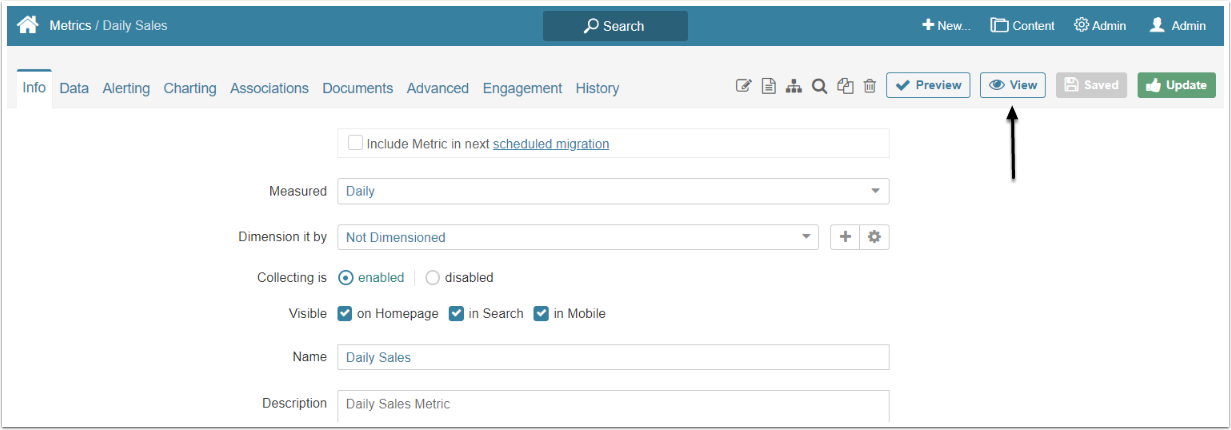The height and width of the screenshot is (430, 1231).
Task: Click the edit pencil icon
Action: click(x=743, y=86)
